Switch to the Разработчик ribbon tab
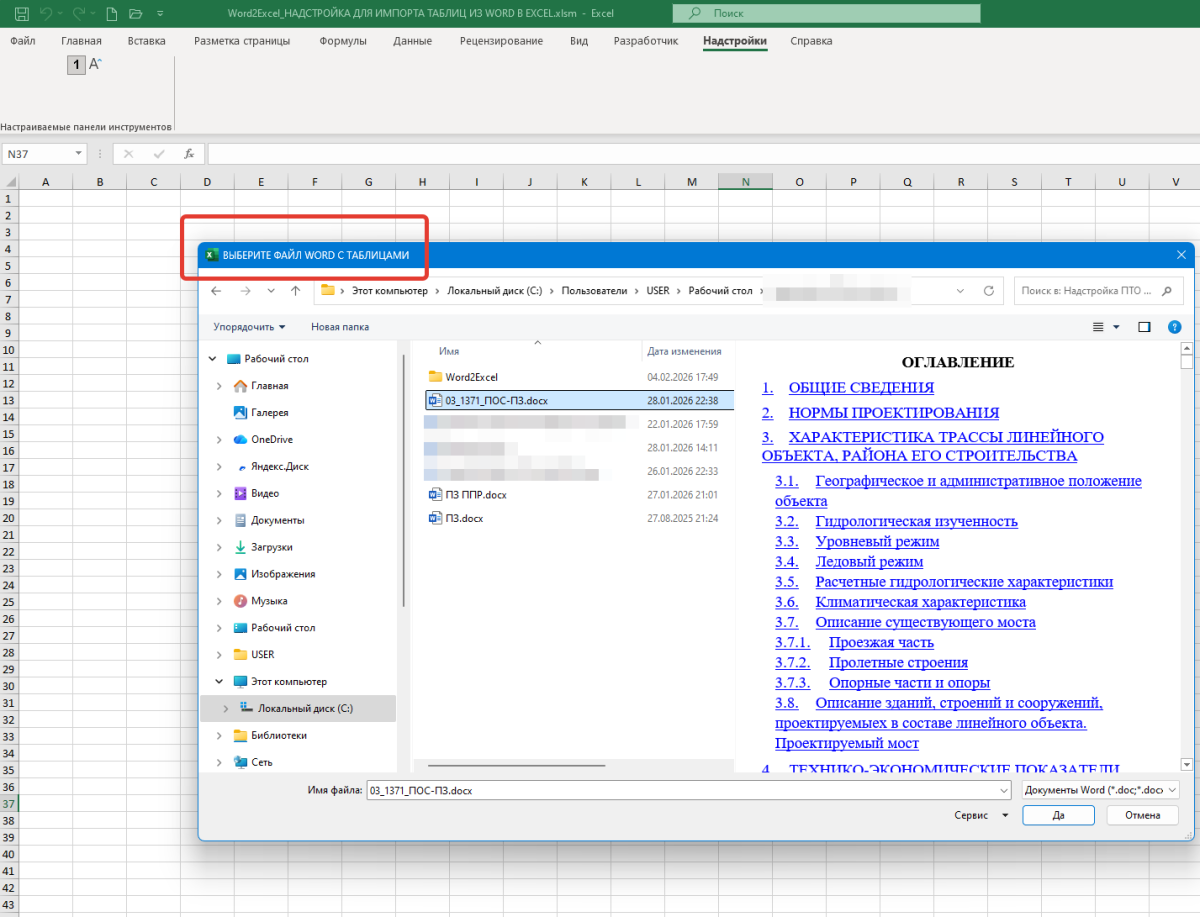1200x917 pixels. point(646,41)
